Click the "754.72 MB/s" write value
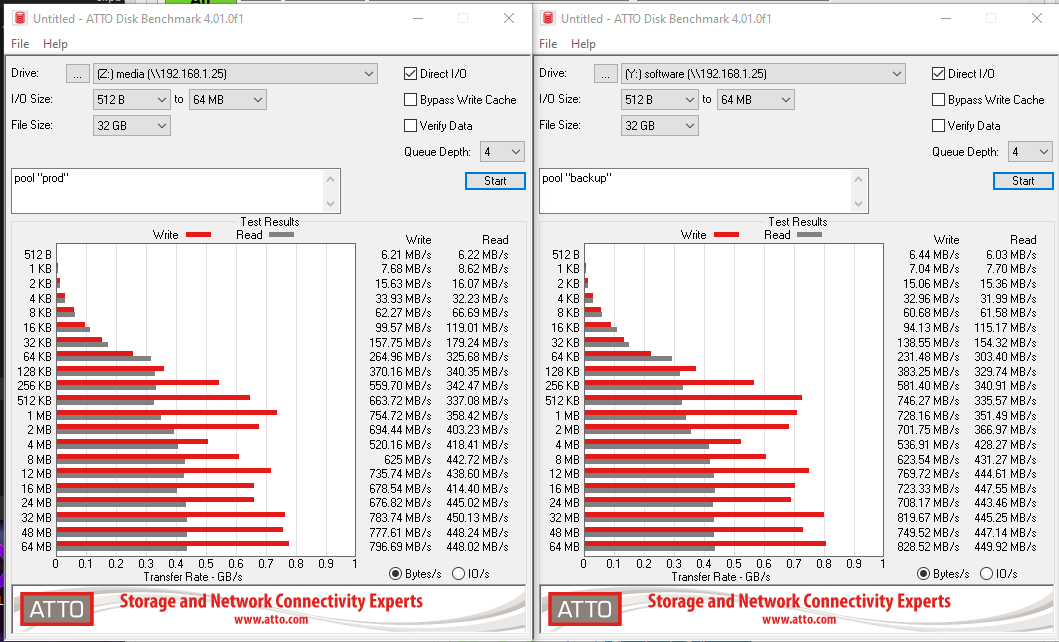The width and height of the screenshot is (1059, 642). pos(401,416)
